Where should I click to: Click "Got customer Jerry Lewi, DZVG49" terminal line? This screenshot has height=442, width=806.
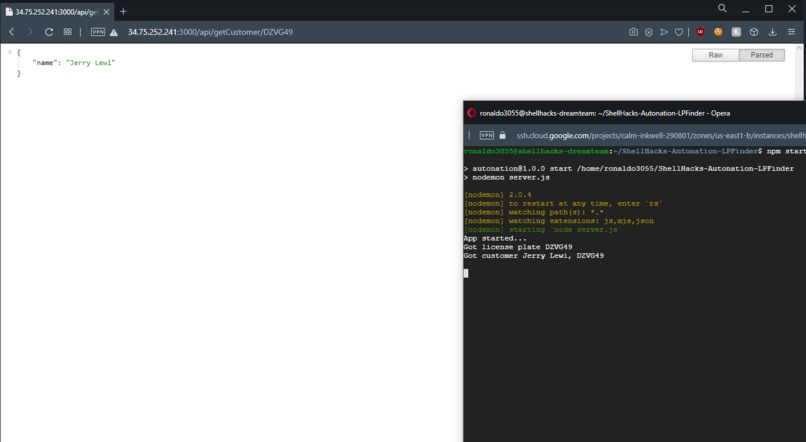click(534, 256)
